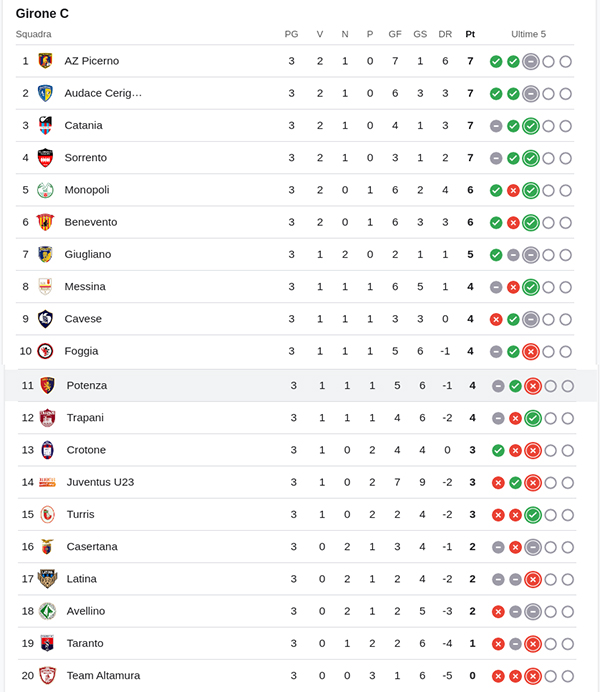Sort standings by the Pt column
600x692 pixels.
[470, 34]
